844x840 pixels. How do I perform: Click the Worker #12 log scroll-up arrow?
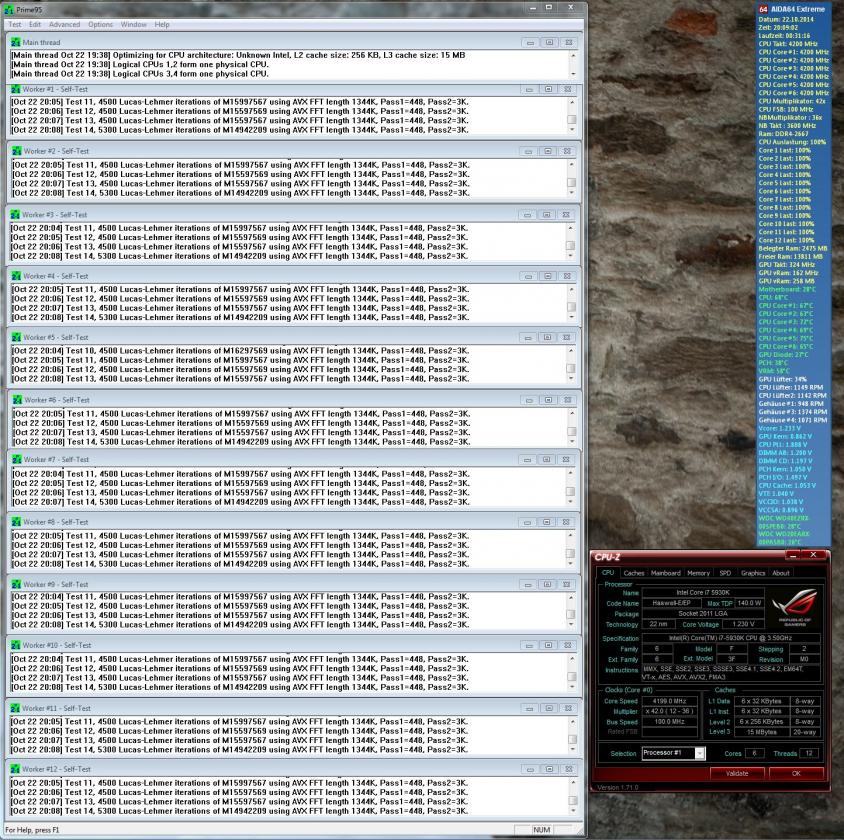click(572, 783)
